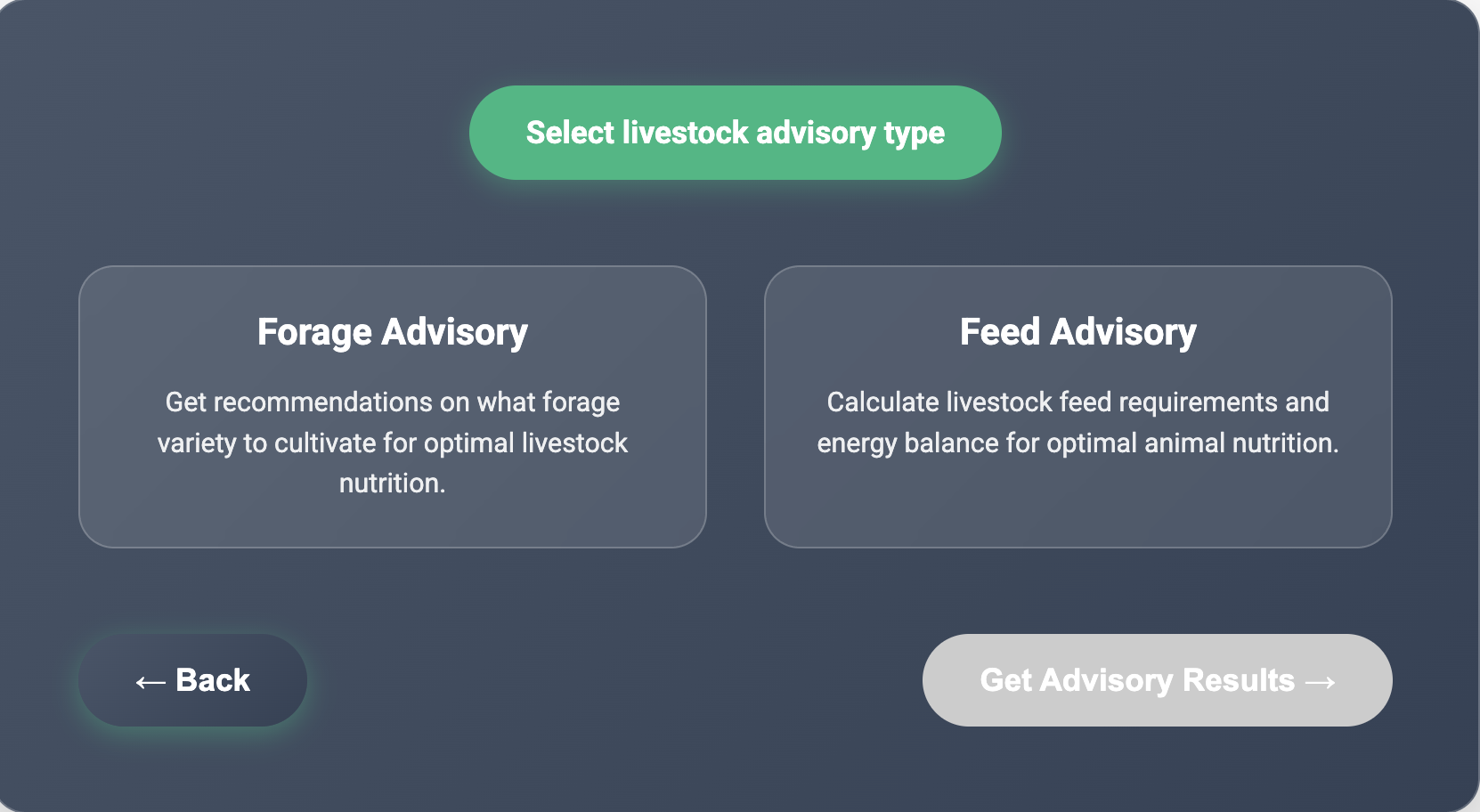Click the word 'Back' label

pyautogui.click(x=213, y=680)
